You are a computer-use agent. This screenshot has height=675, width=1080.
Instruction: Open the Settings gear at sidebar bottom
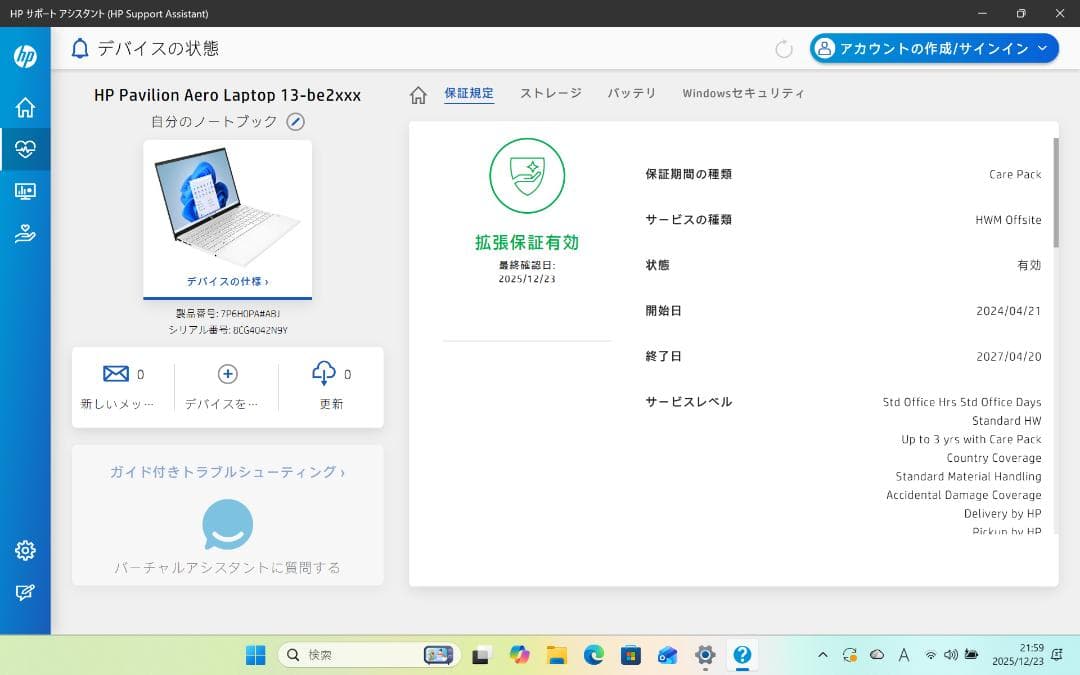(25, 550)
